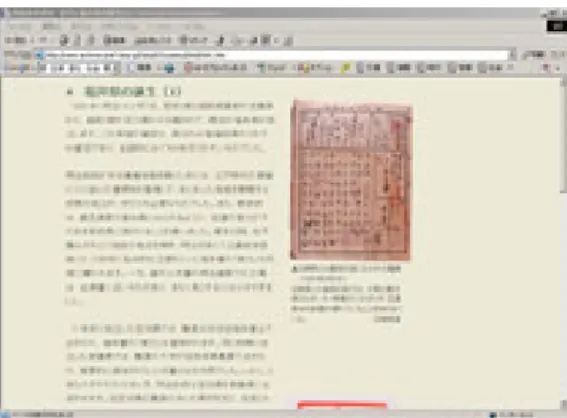Open the fifth menu in menu bar
Viewport: 567px width, 418px height.
point(159,26)
